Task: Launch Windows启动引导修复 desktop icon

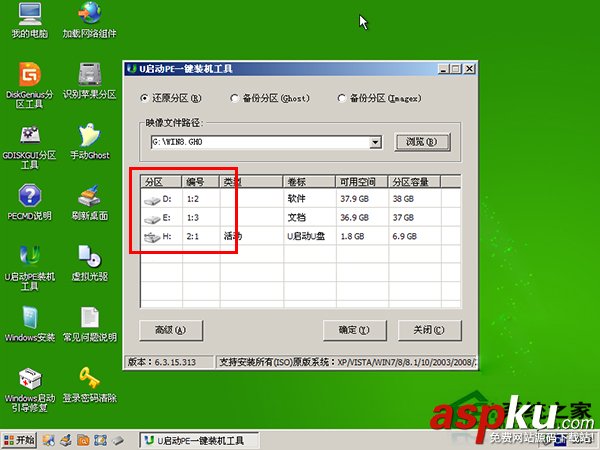Action: coord(29,390)
